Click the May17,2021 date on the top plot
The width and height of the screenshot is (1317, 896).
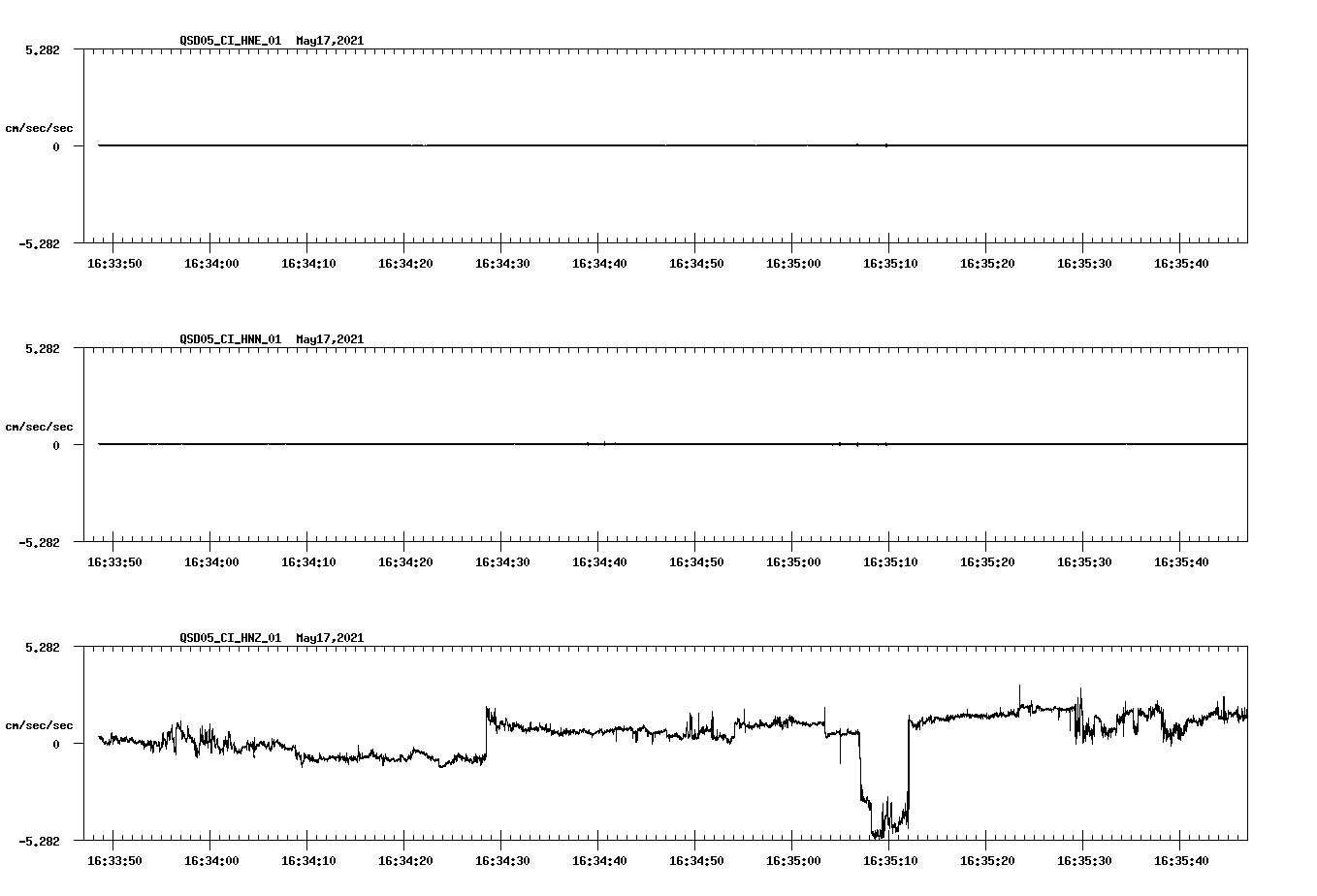[329, 41]
